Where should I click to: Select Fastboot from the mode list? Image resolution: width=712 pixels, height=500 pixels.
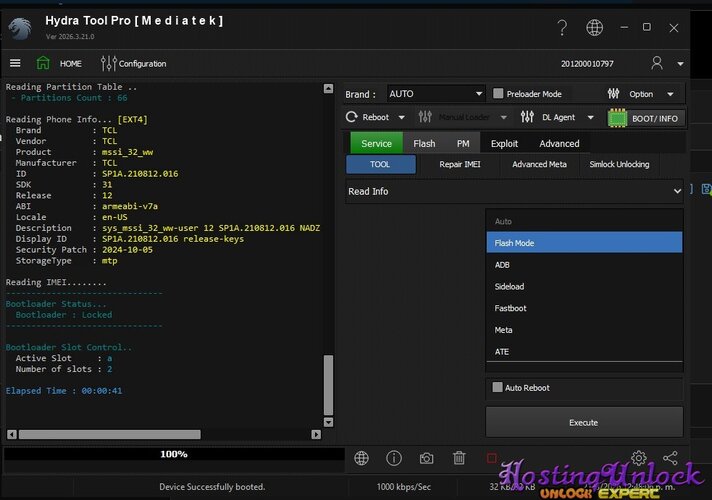pos(510,308)
